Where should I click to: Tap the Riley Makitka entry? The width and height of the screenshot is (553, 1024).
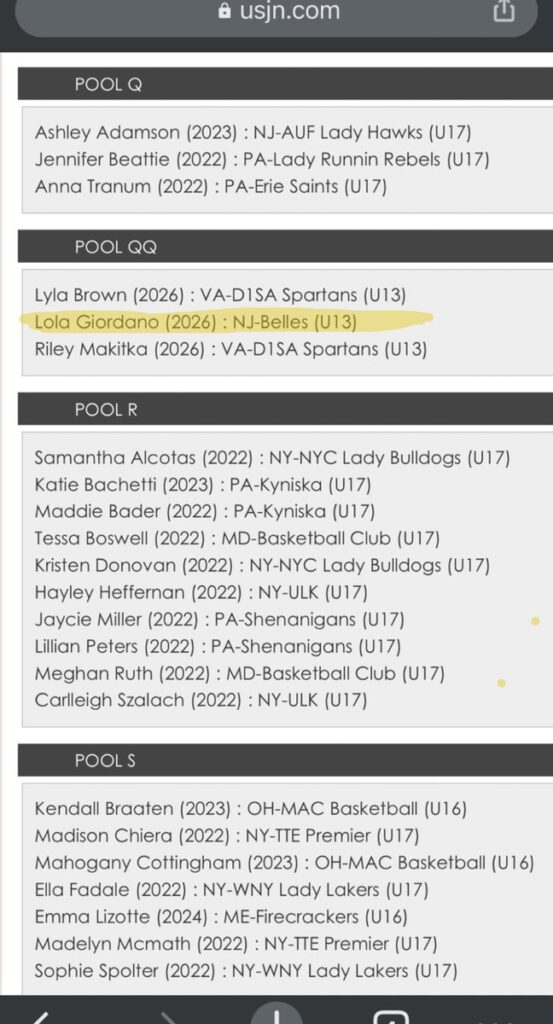click(230, 349)
